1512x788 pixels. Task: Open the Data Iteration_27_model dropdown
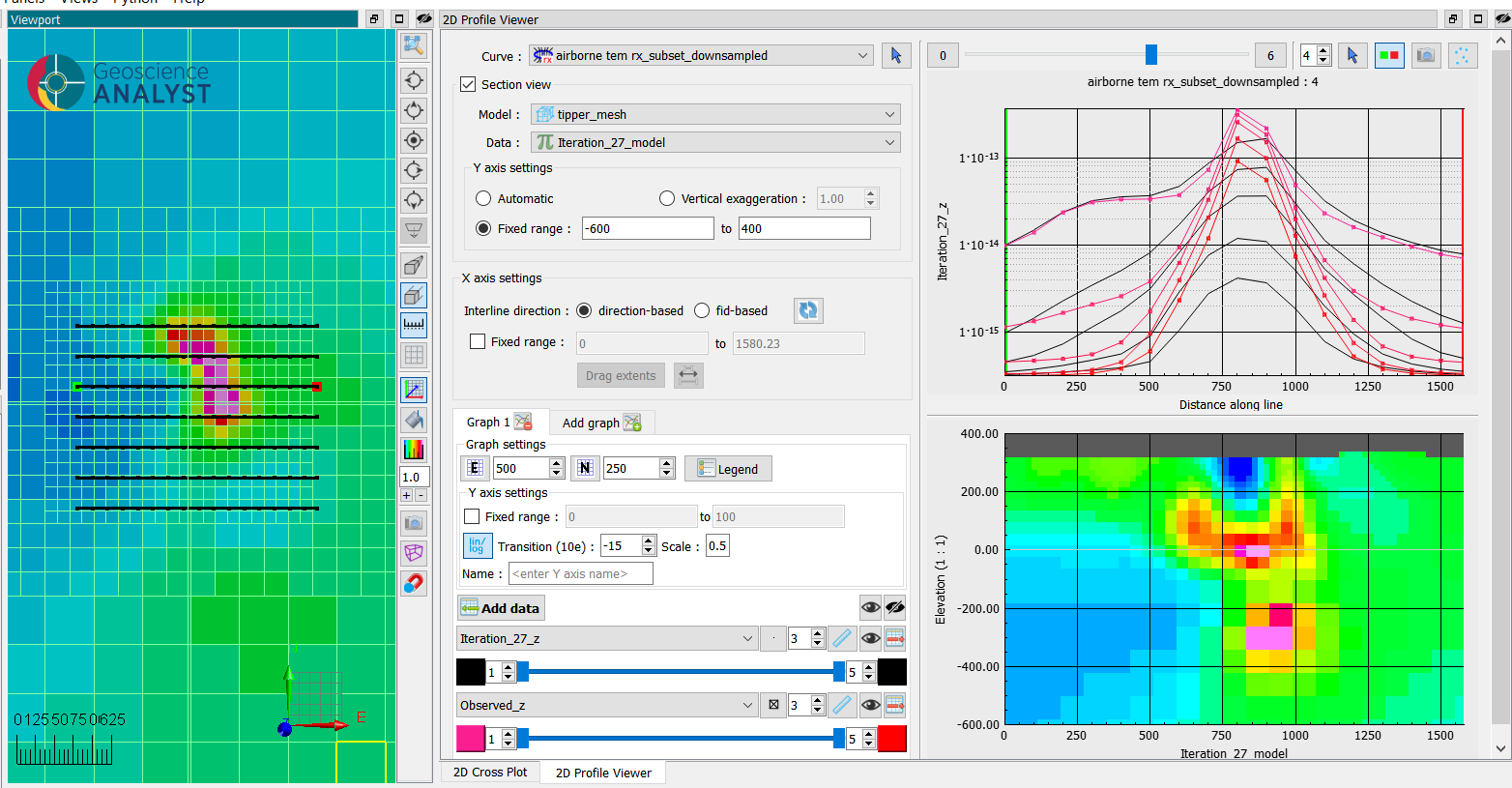[715, 142]
